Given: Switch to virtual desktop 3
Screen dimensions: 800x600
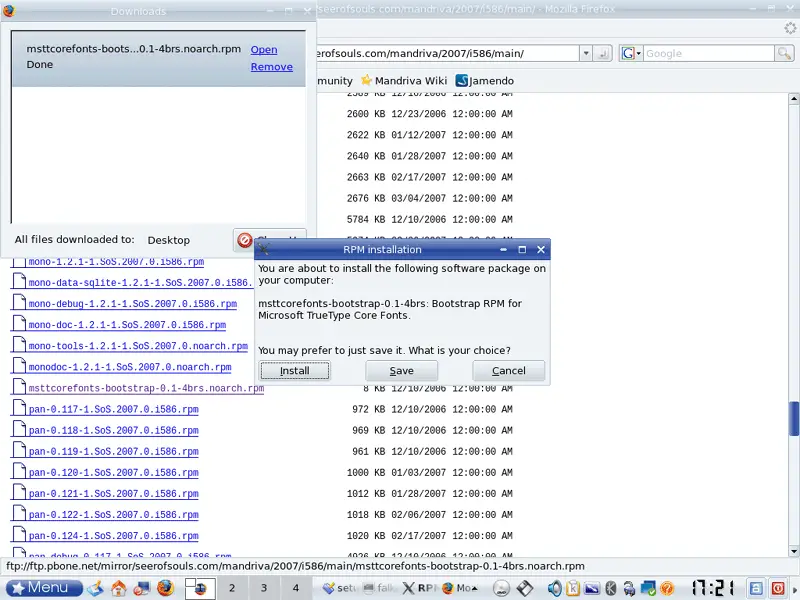Looking at the screenshot, I should point(264,588).
